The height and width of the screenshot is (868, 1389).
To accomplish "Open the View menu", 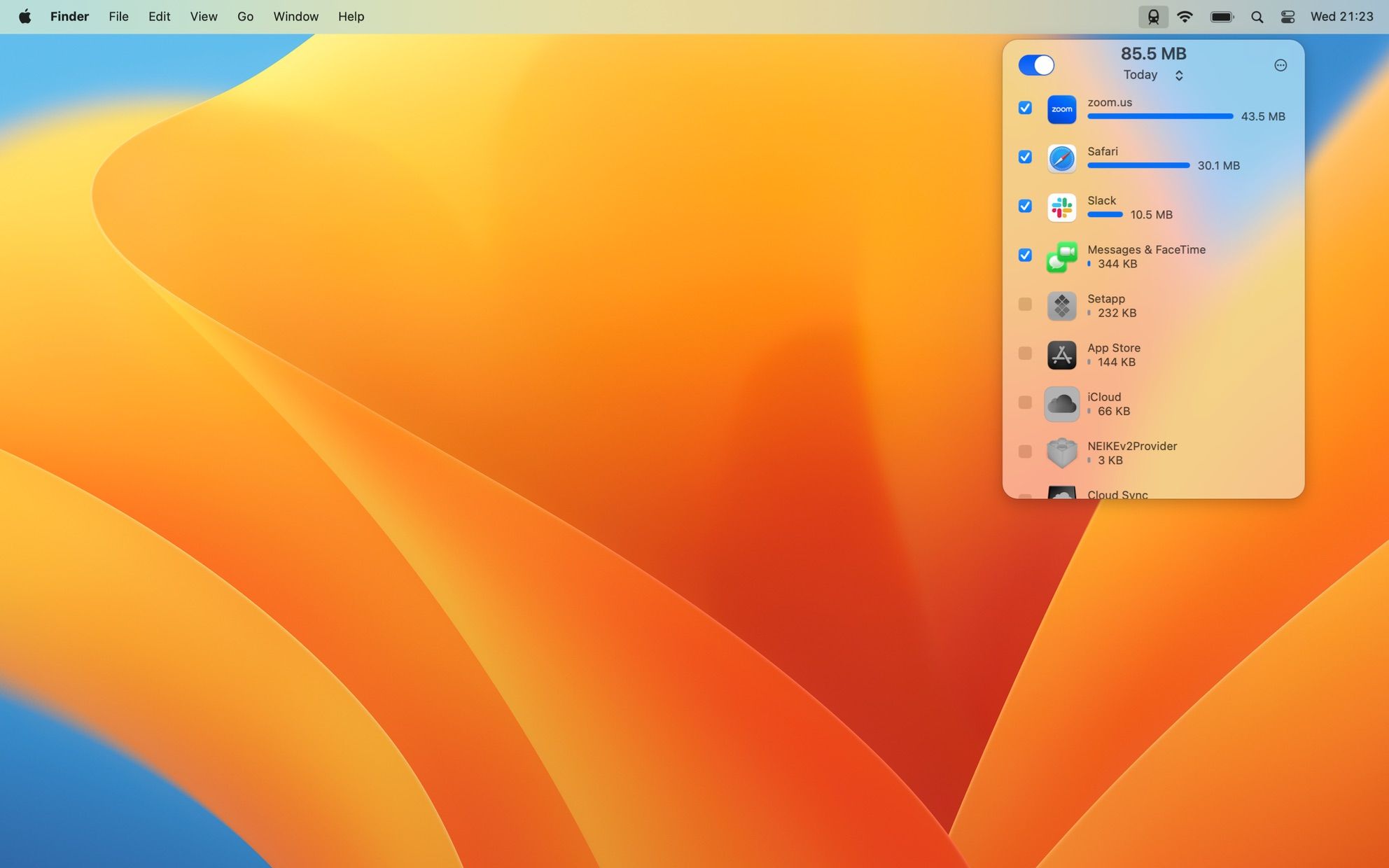I will (204, 16).
